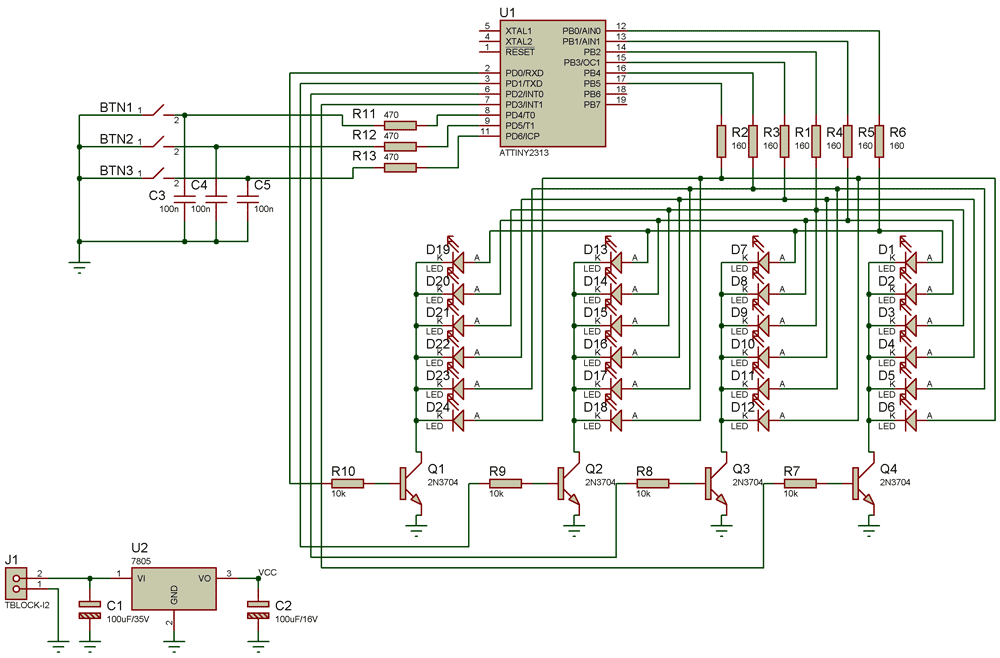Viewport: 1000px width, 658px height.
Task: Select capacitor C5 symbol
Action: pyautogui.click(x=248, y=200)
